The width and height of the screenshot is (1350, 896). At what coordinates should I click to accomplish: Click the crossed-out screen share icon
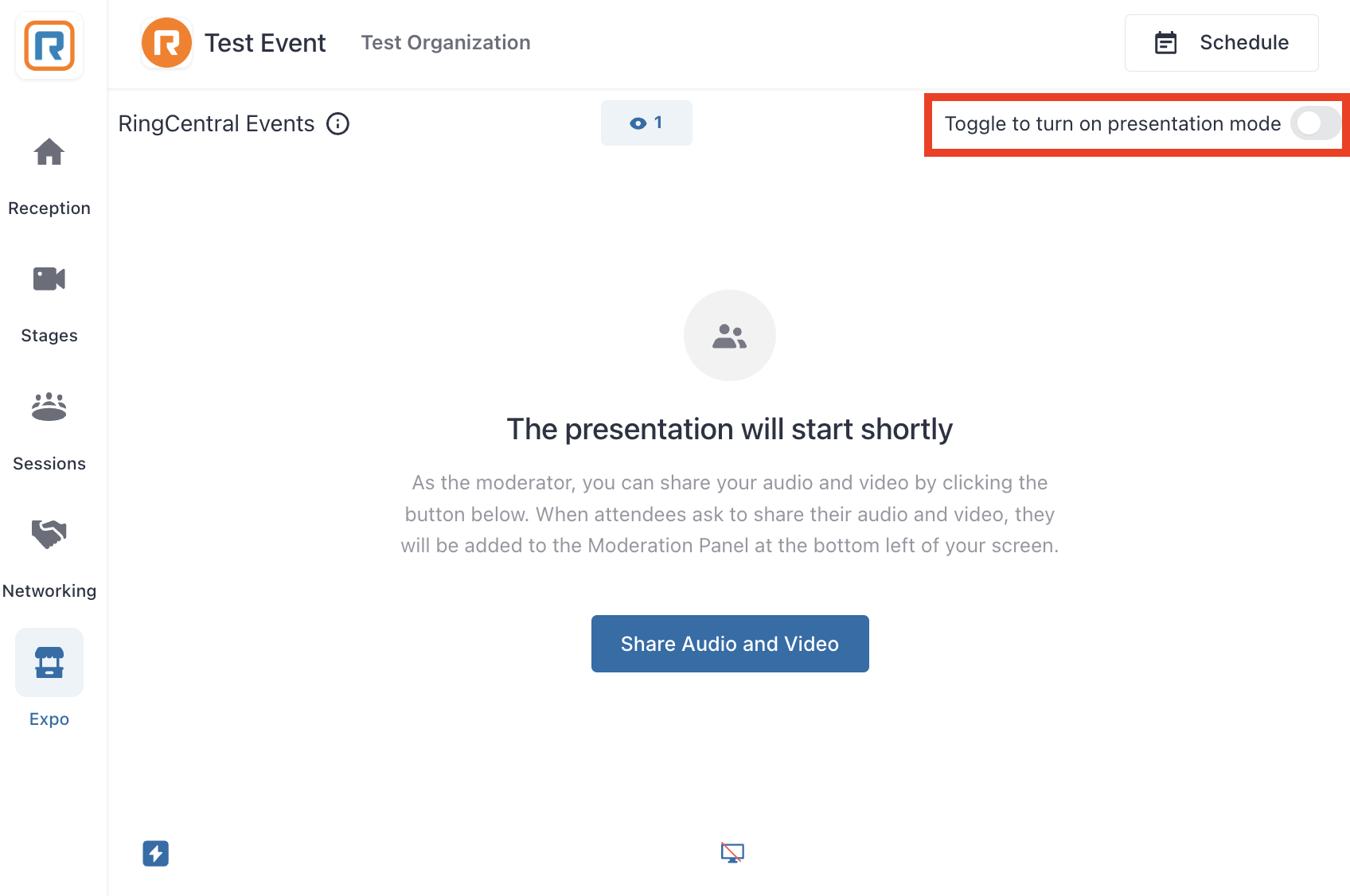(x=732, y=853)
